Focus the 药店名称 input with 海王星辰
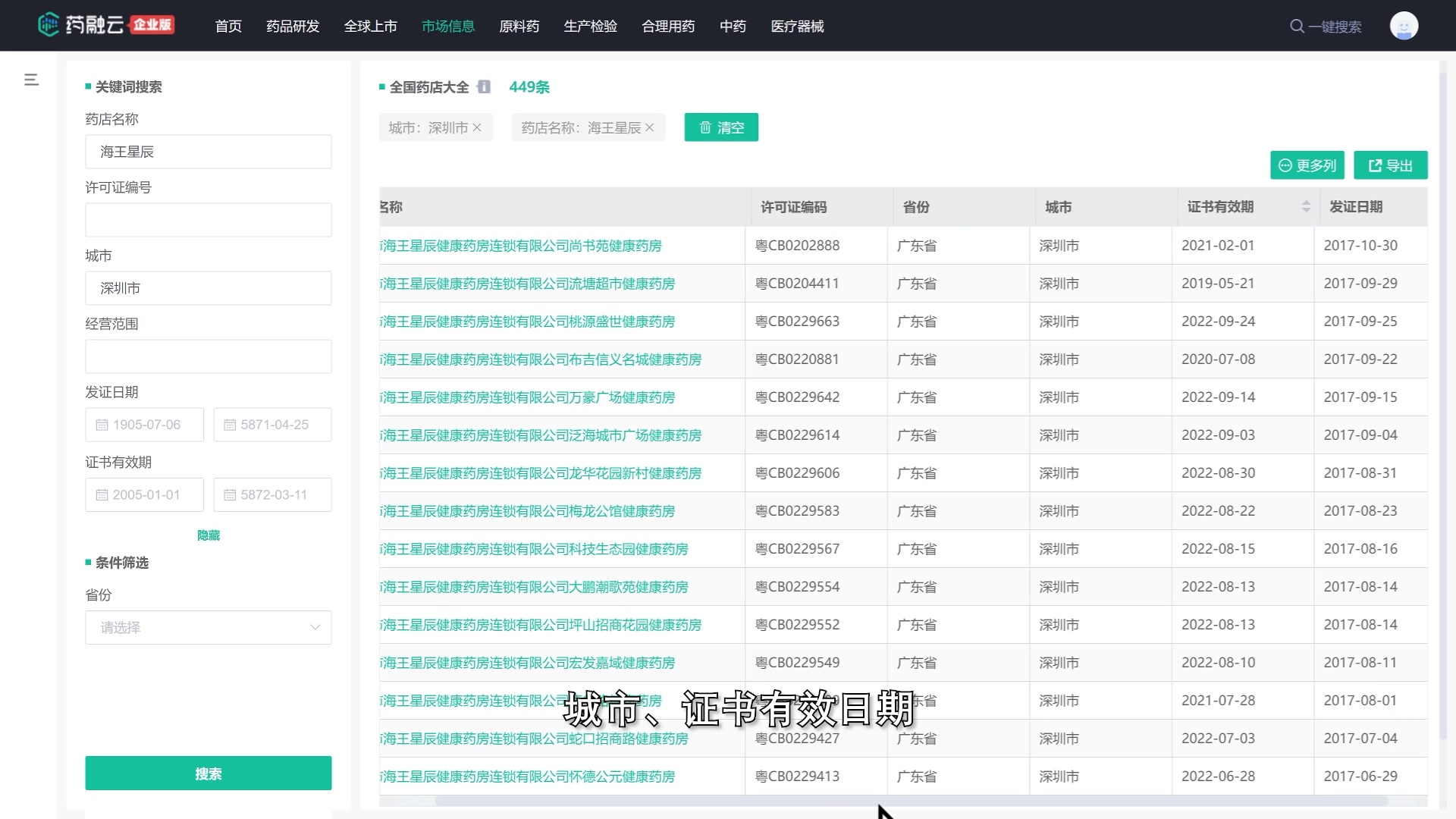Image resolution: width=1456 pixels, height=819 pixels. pyautogui.click(x=209, y=152)
